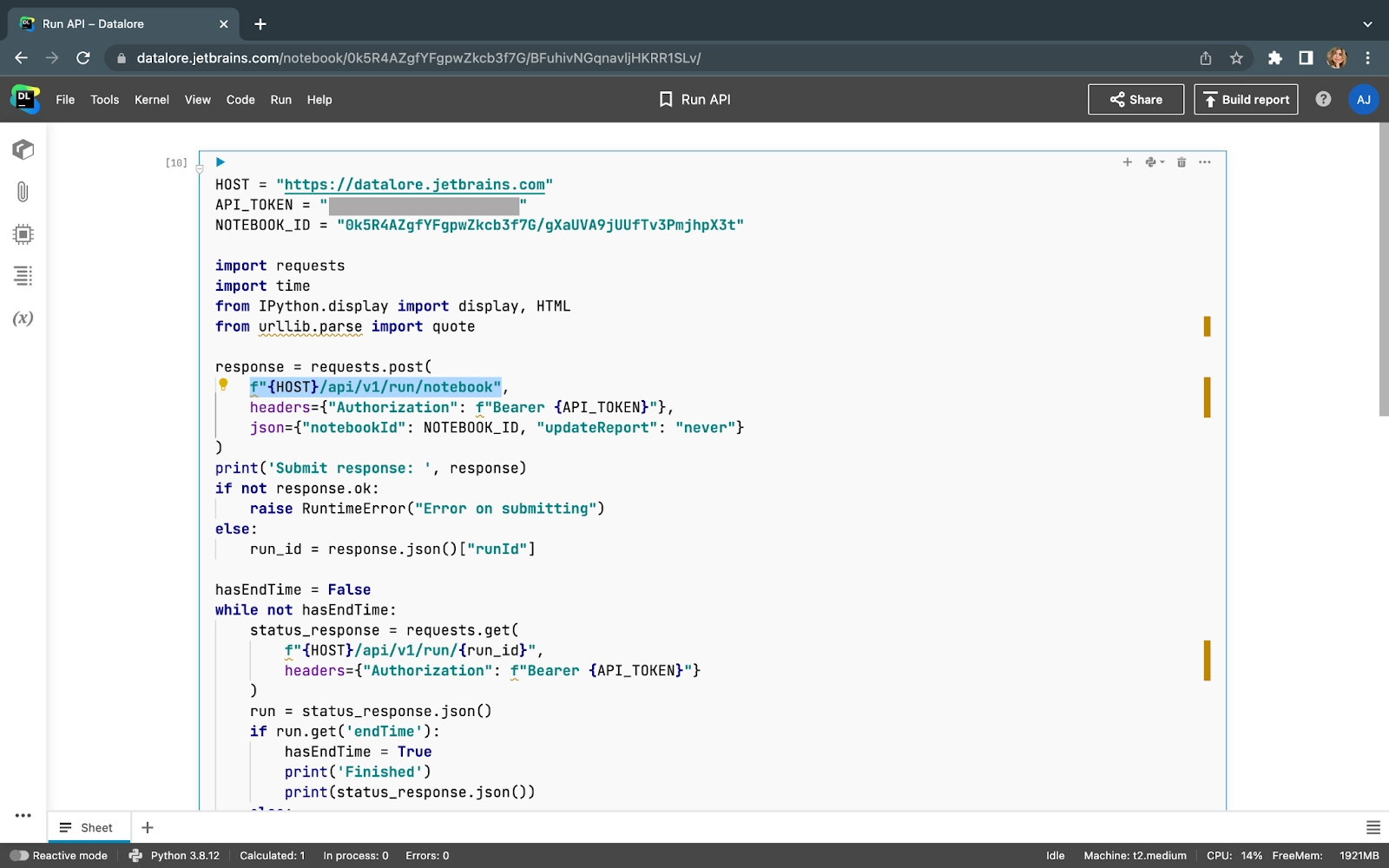Open the Table of contents sidebar icon

click(23, 276)
